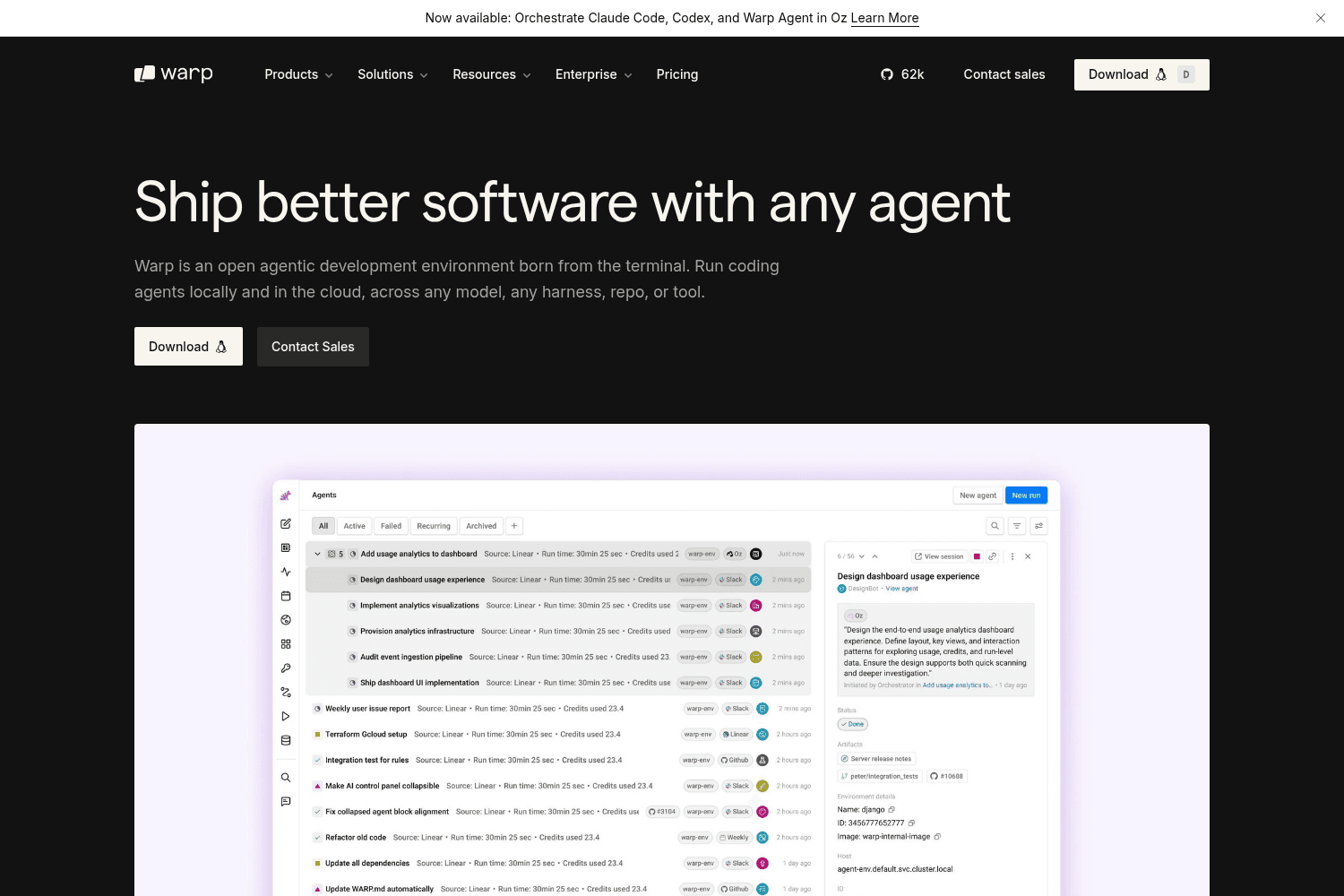Click the key icon in the sidebar
The height and width of the screenshot is (896, 1344).
pos(286,668)
